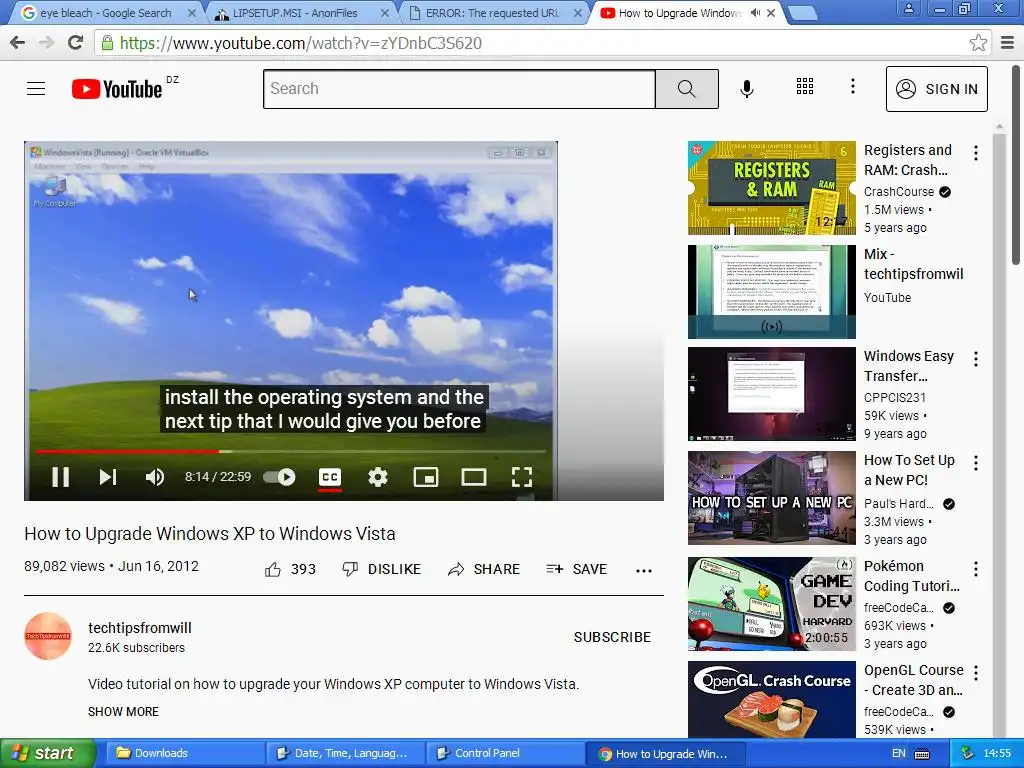The image size is (1024, 768).
Task: SUBSCRIBE to techtipsfromwill
Action: [612, 637]
